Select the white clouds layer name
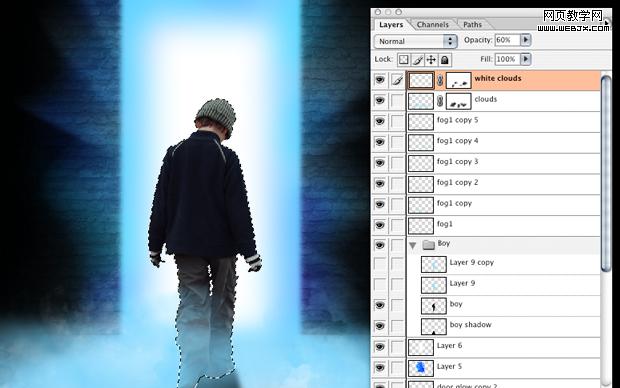The width and height of the screenshot is (620, 388). pyautogui.click(x=498, y=78)
